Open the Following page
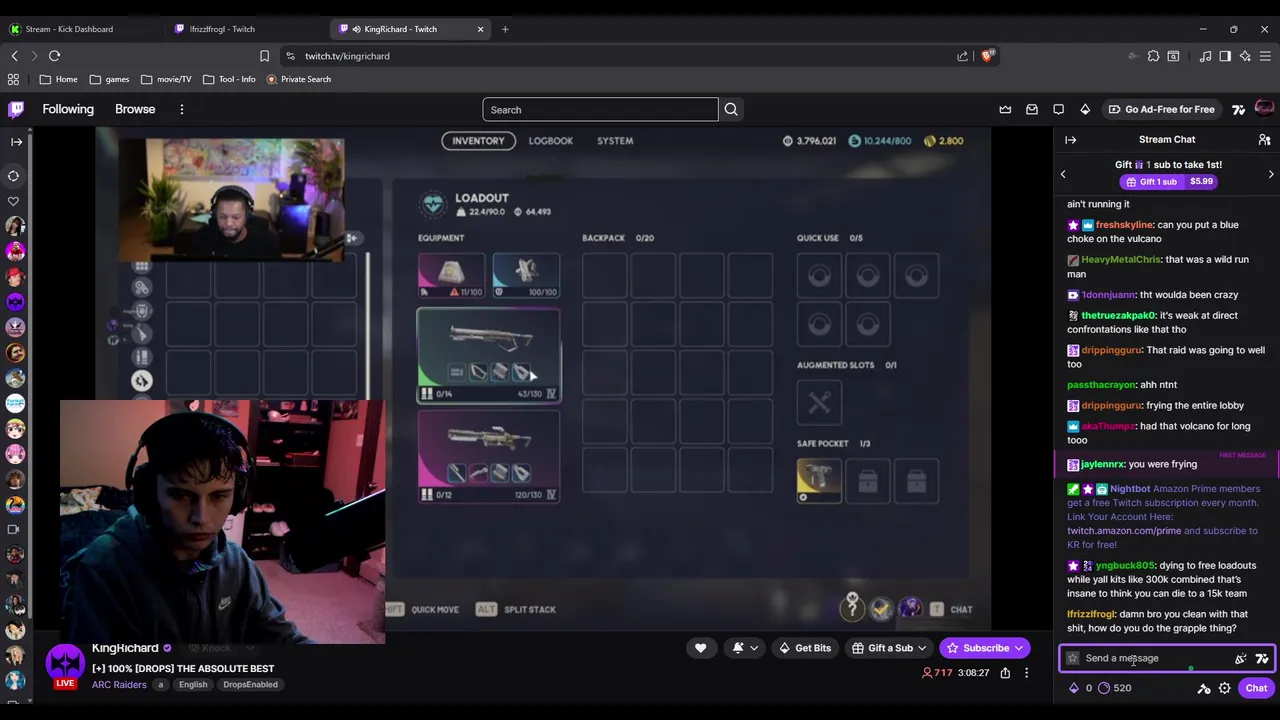 pos(68,109)
